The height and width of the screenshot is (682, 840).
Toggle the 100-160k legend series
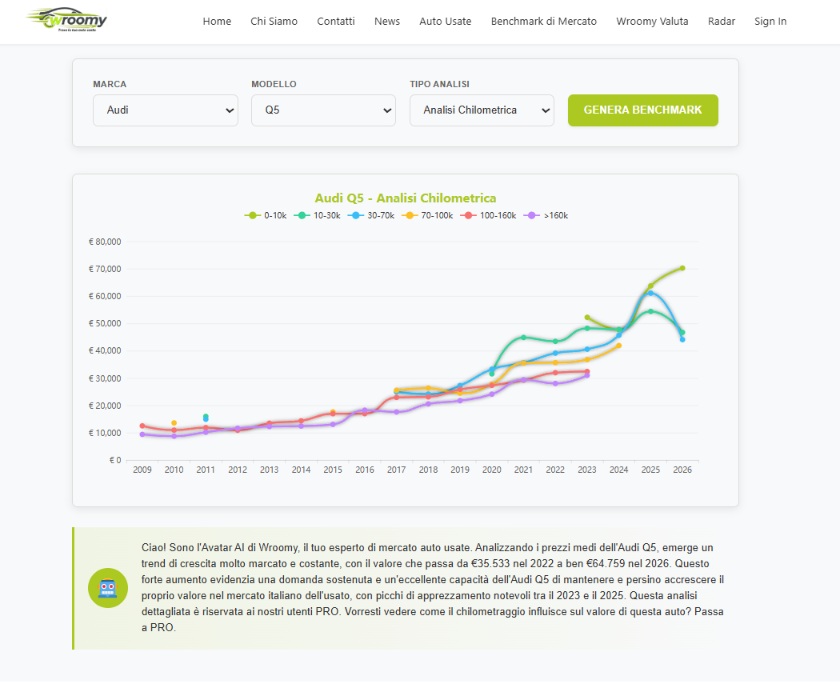488,215
